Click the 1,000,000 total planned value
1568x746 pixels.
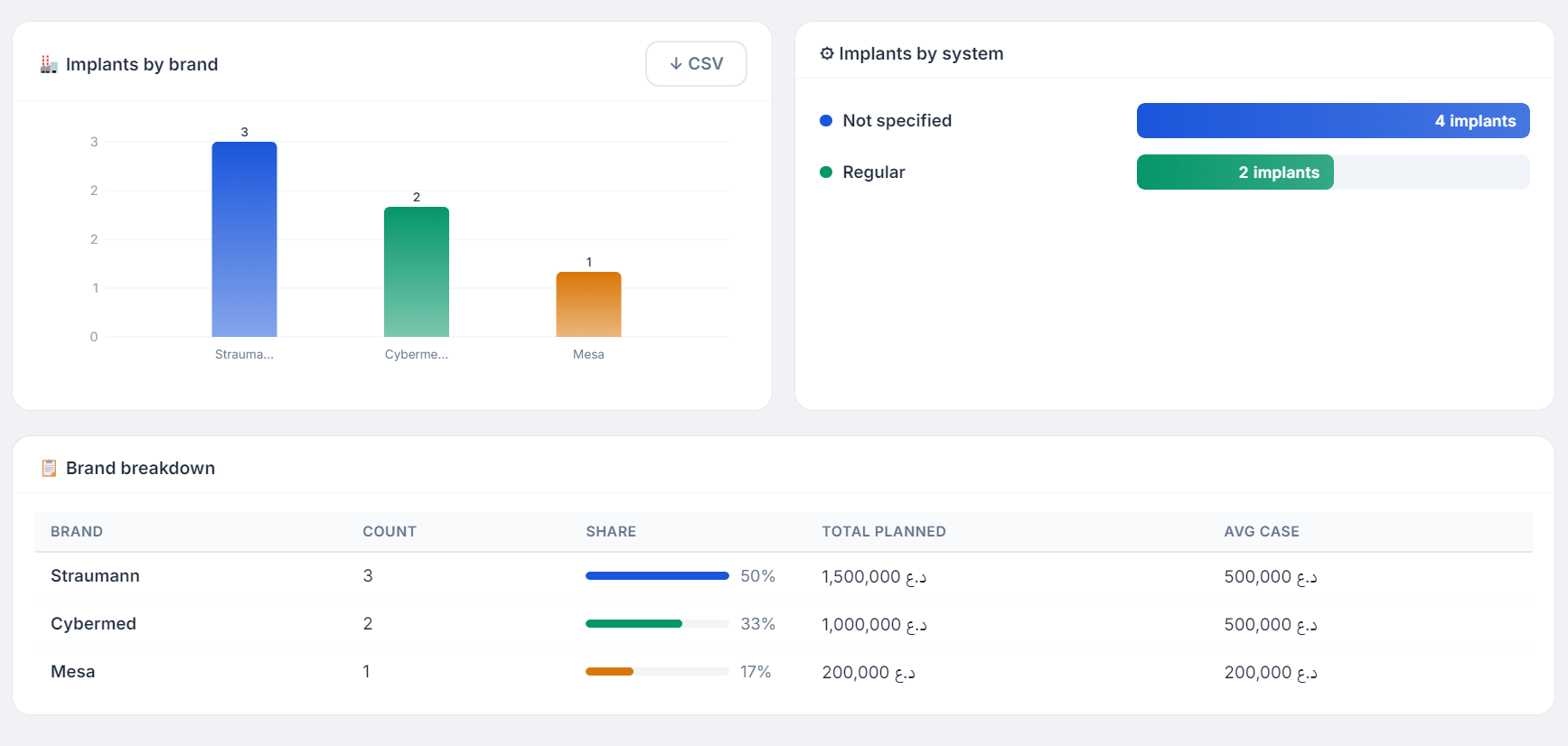tap(874, 624)
